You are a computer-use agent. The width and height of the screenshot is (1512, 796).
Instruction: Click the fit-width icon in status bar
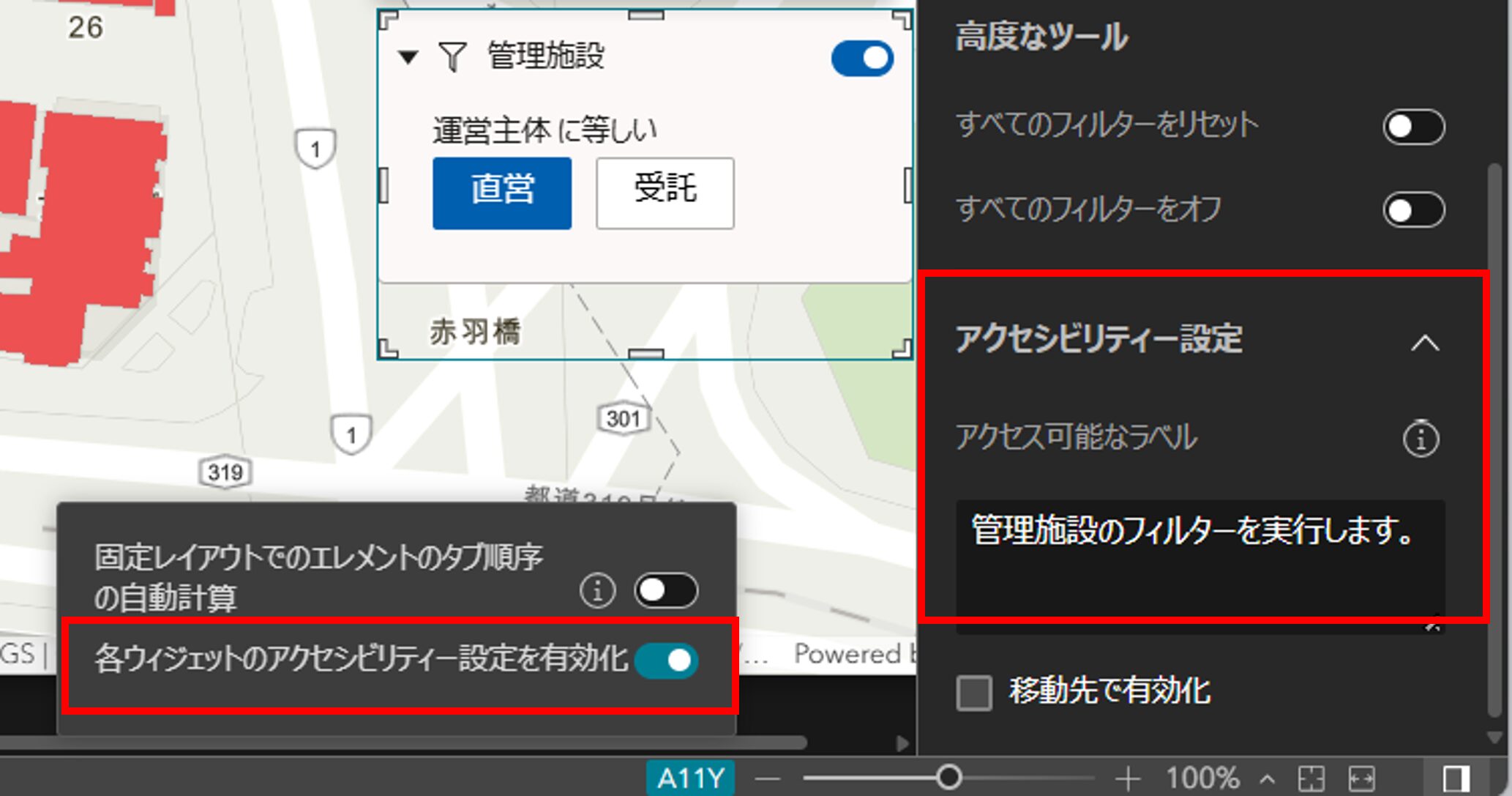point(1361,778)
